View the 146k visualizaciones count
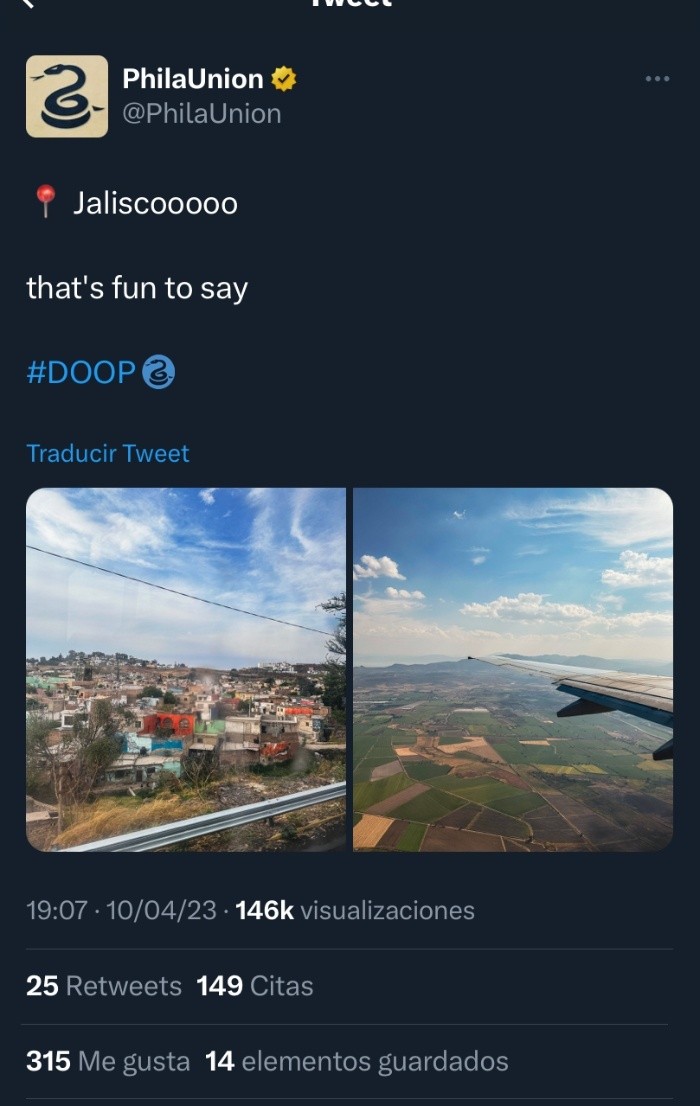Viewport: 700px width, 1106px height. pyautogui.click(x=355, y=910)
